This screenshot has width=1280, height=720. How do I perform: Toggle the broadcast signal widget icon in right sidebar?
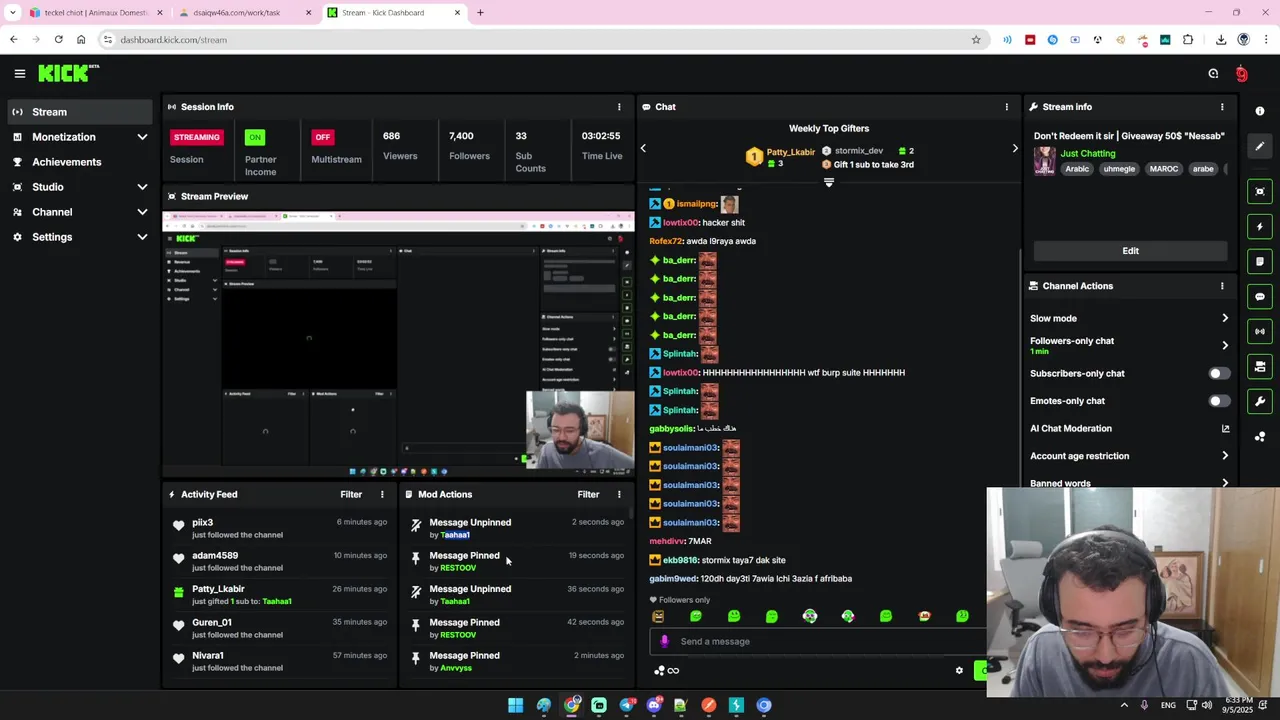[1260, 331]
